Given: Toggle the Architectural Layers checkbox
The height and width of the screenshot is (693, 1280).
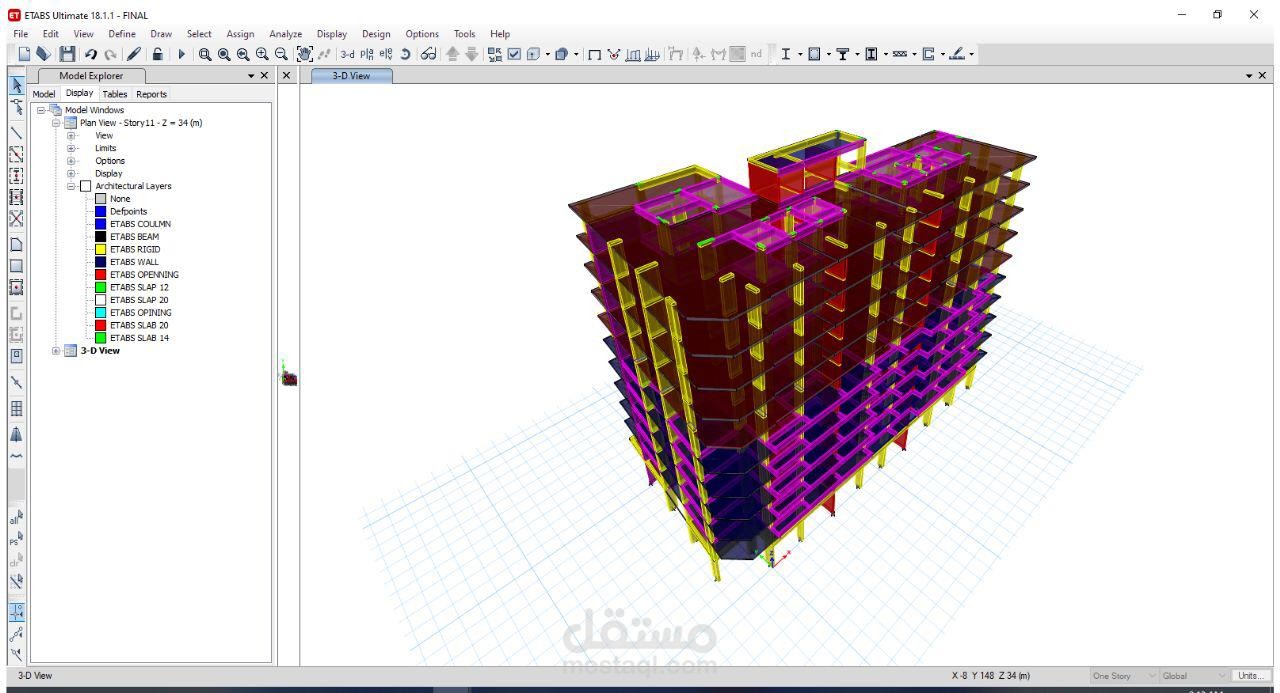Looking at the screenshot, I should [85, 186].
